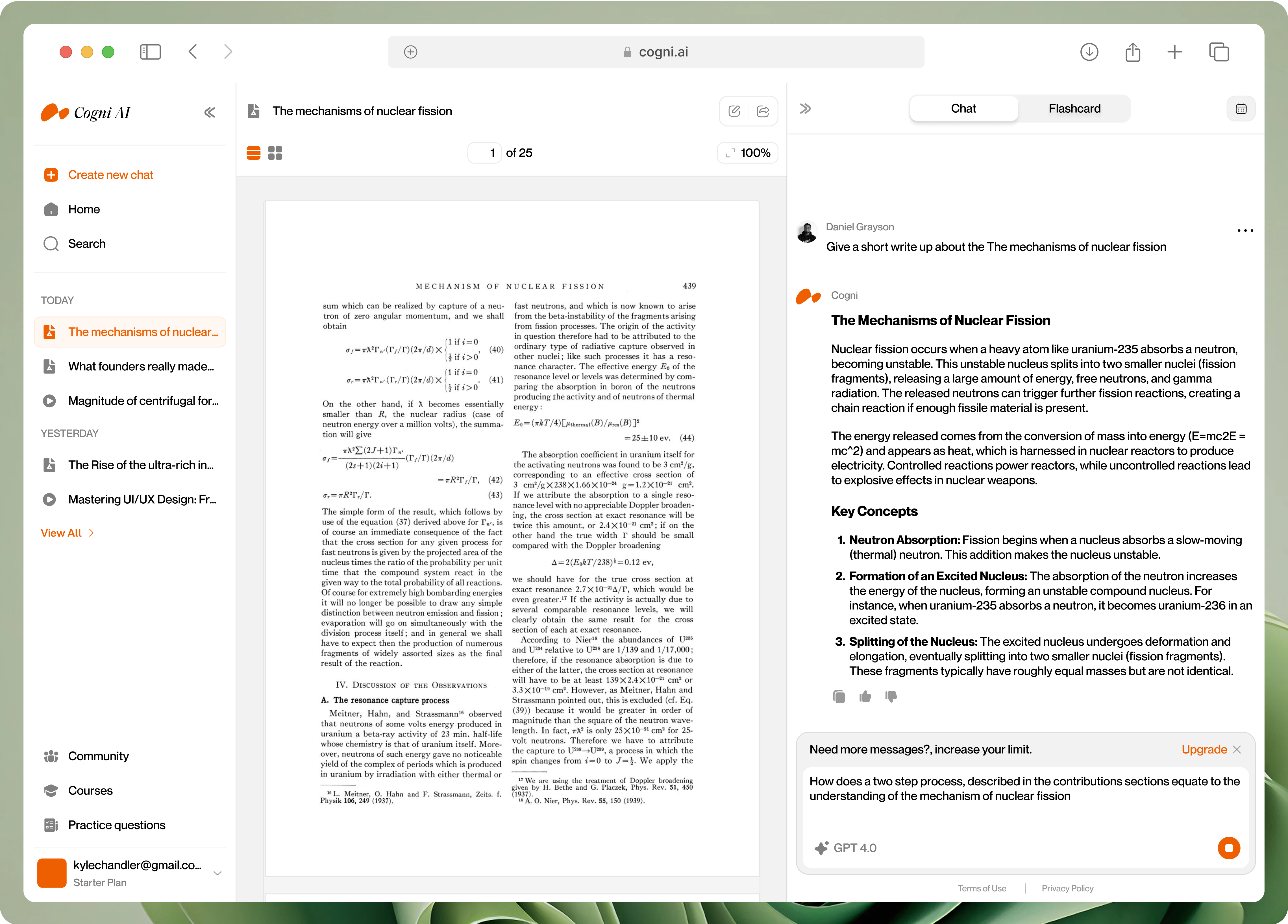Open Privacy Policy
The image size is (1288, 924).
(1067, 889)
